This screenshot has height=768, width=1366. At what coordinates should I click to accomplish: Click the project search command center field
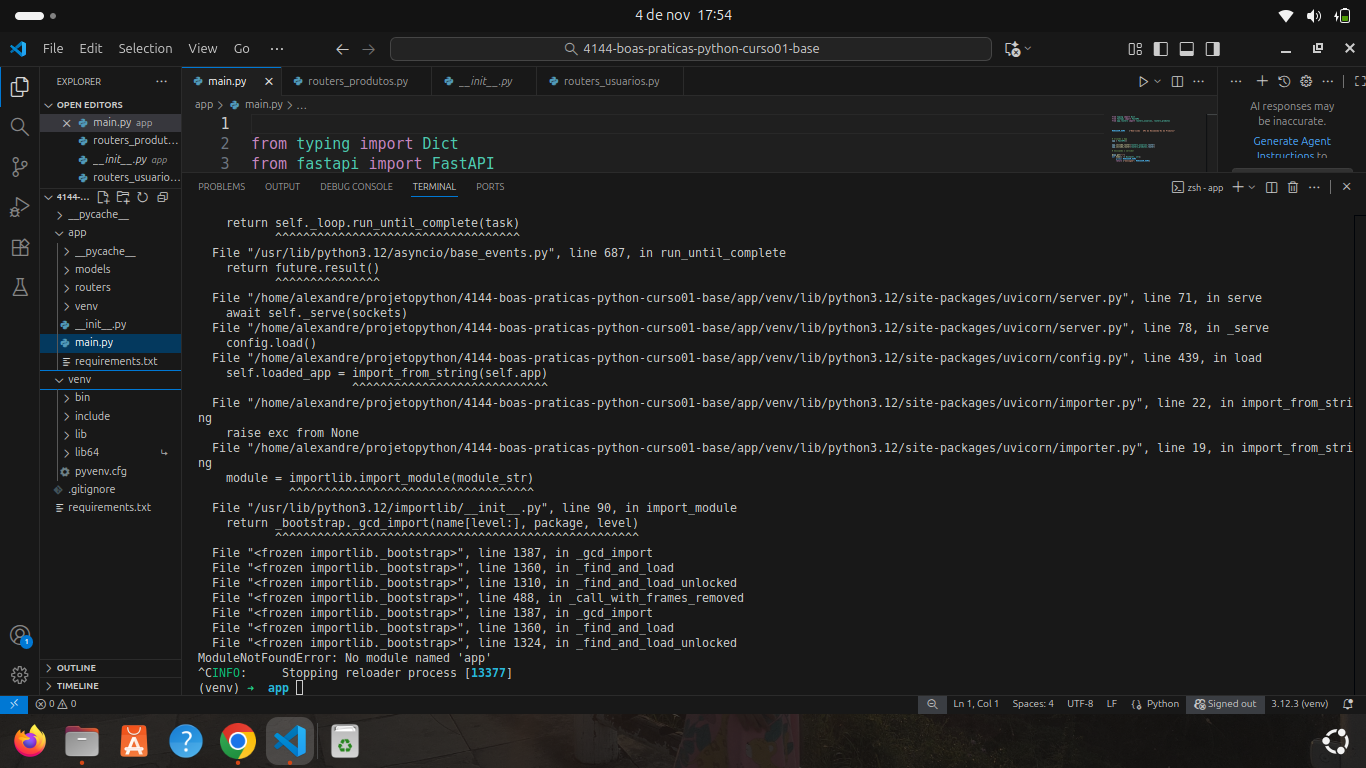(x=690, y=49)
